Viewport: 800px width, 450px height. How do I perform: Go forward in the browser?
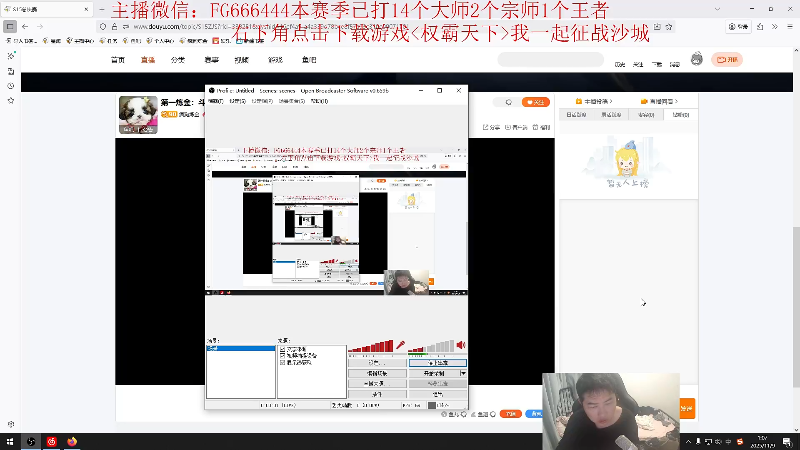click(40, 27)
